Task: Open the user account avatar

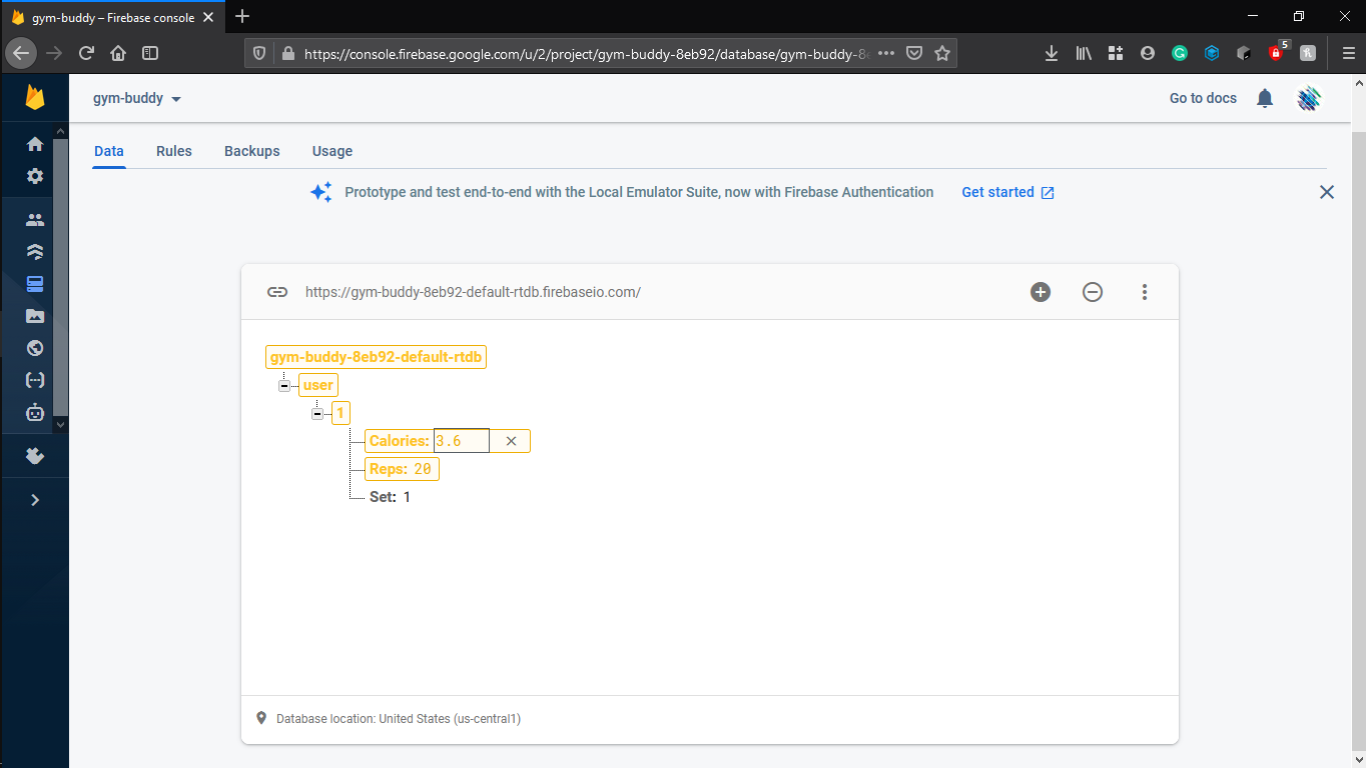Action: 1309,98
